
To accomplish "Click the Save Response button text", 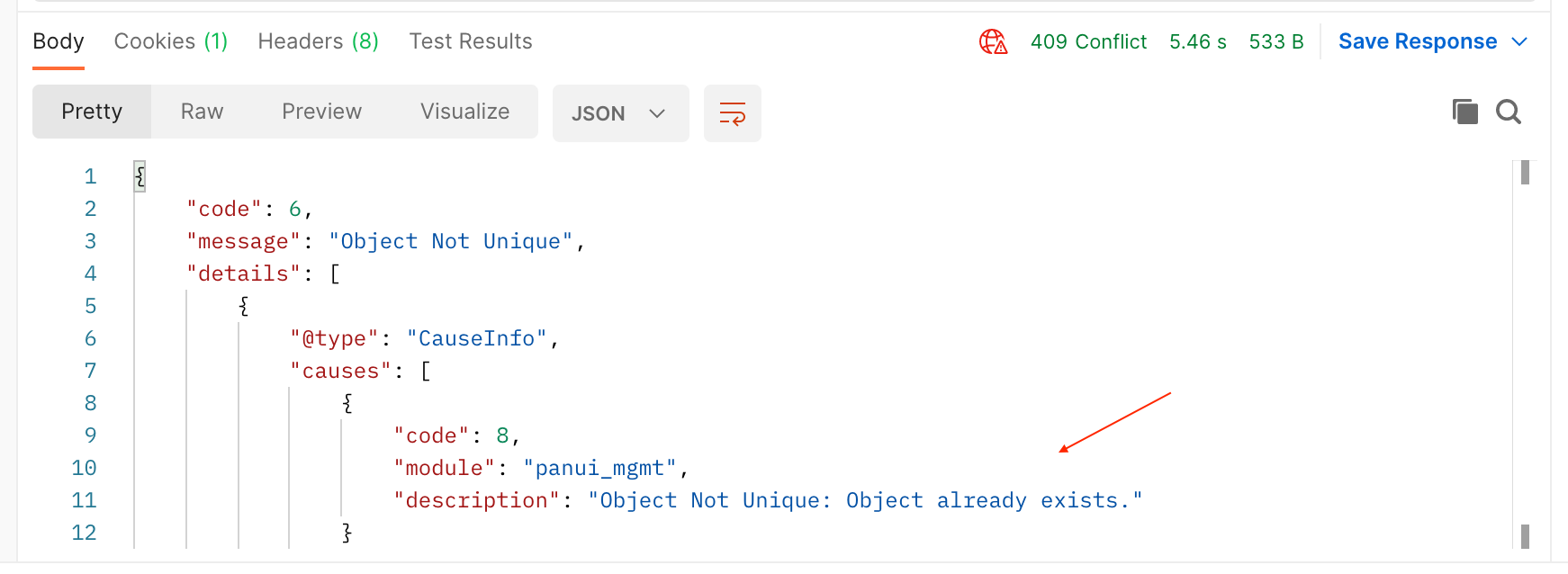I will point(1417,41).
